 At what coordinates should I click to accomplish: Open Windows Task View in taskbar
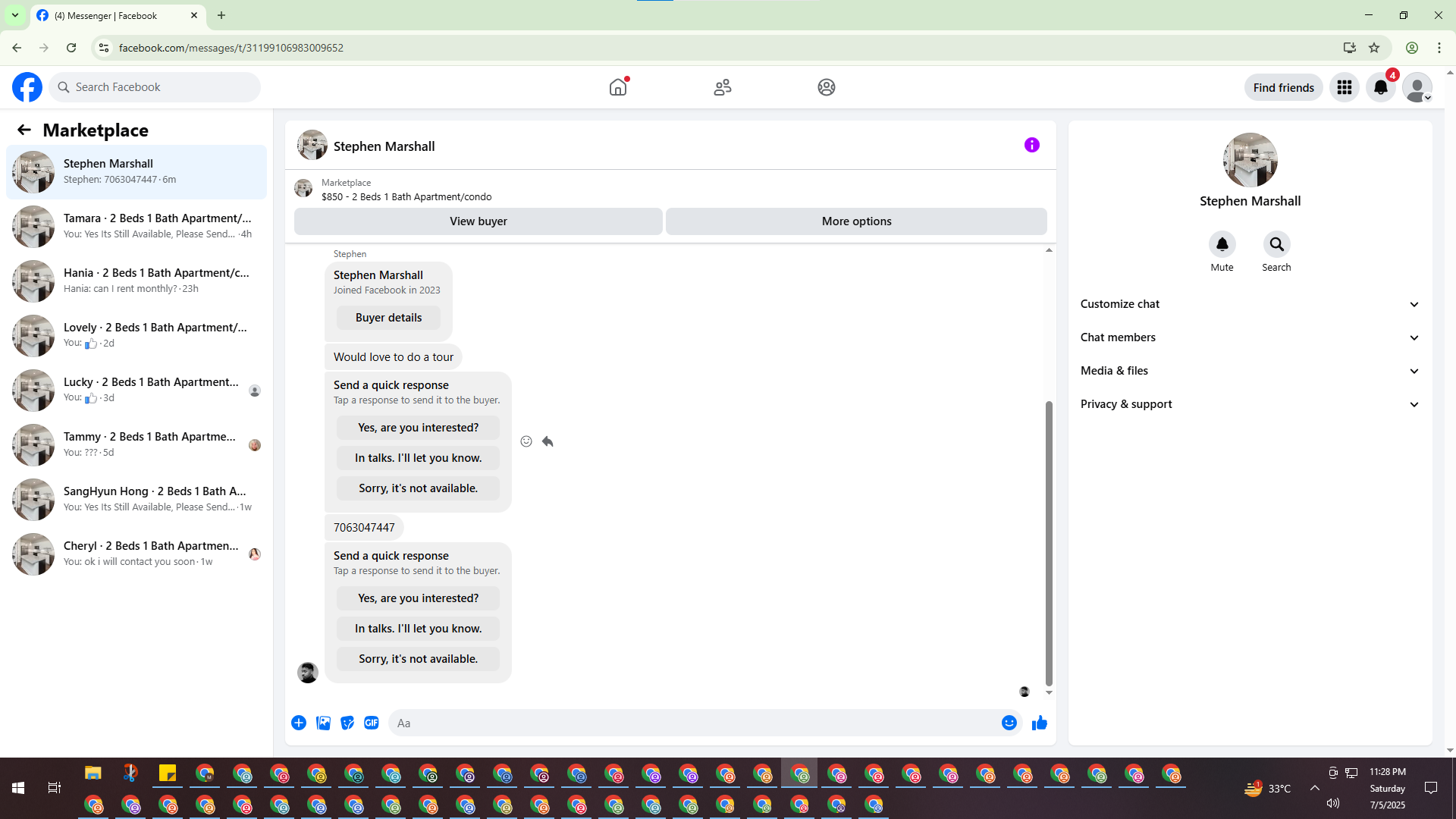tap(54, 788)
